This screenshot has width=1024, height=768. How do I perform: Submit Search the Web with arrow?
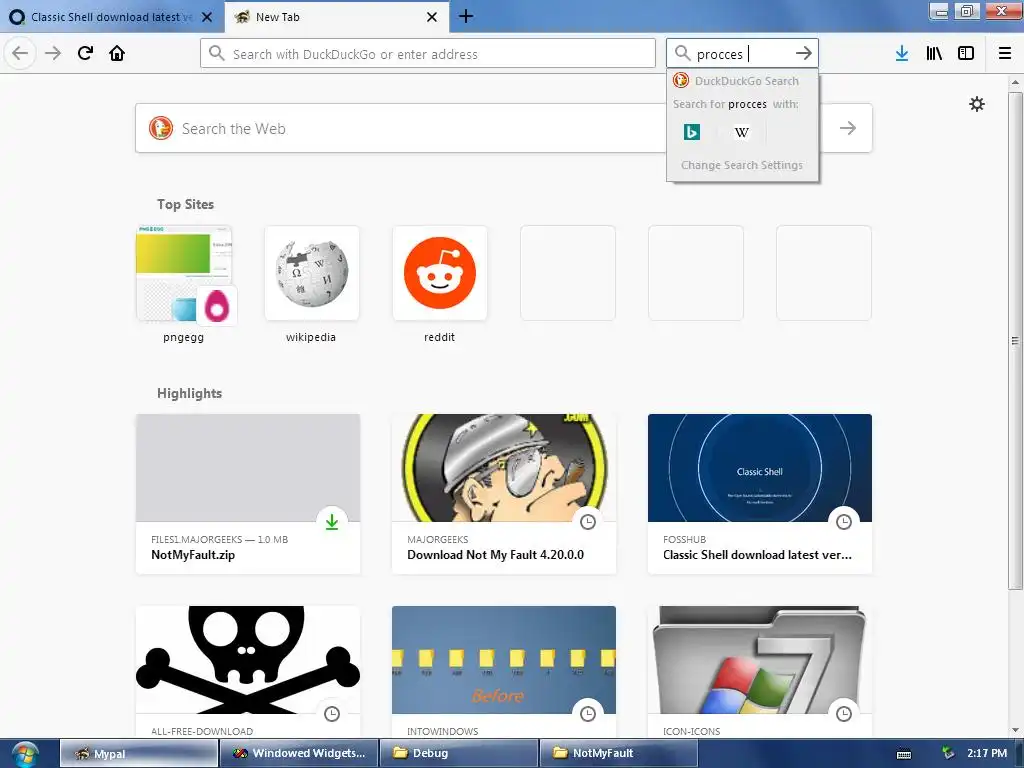point(847,128)
